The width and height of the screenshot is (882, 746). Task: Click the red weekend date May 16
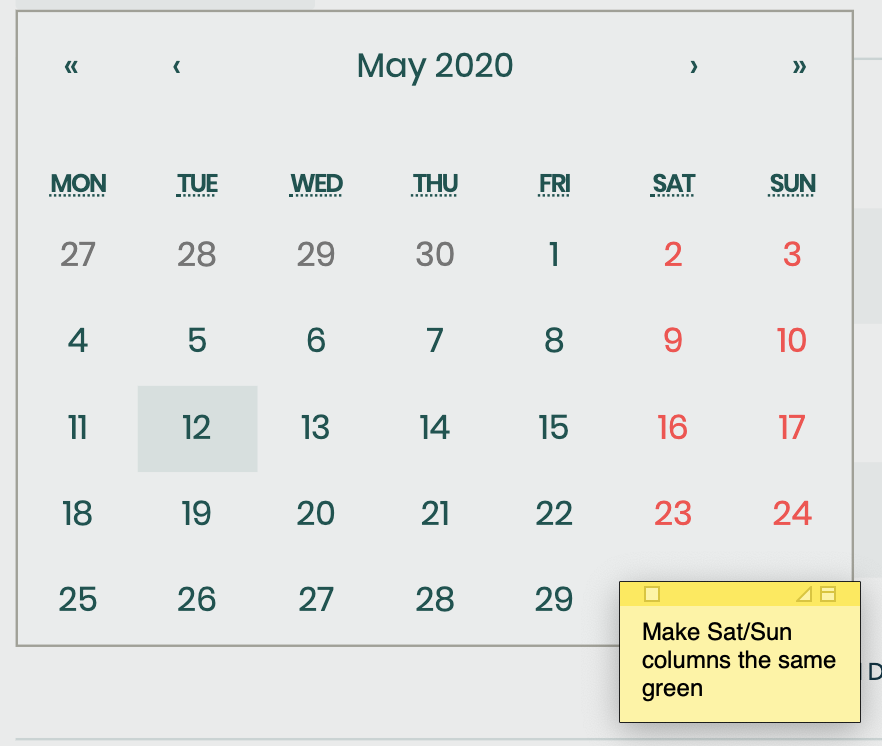(672, 428)
